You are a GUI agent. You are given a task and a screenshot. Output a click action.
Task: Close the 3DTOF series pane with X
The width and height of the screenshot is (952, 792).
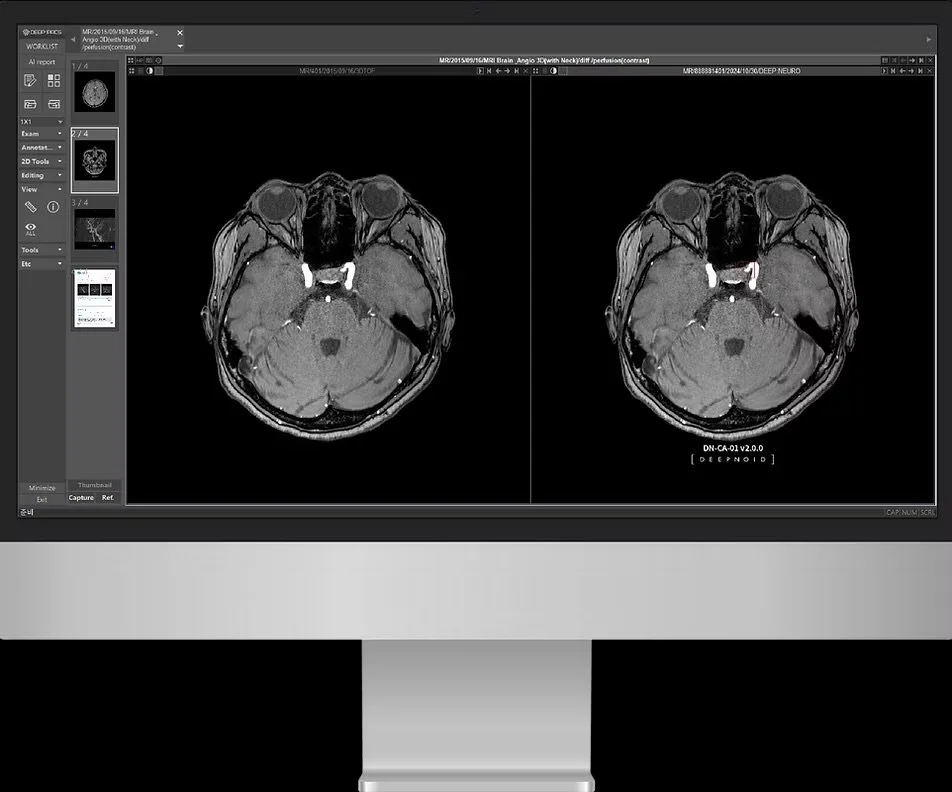526,71
